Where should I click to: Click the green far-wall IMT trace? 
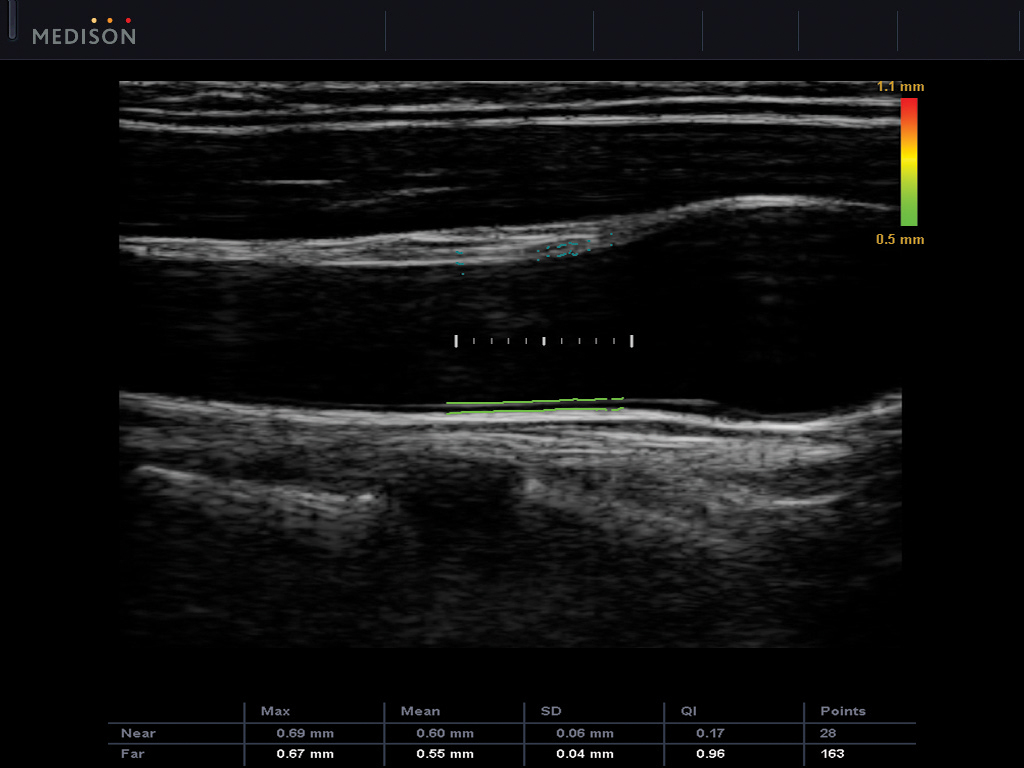pyautogui.click(x=535, y=406)
